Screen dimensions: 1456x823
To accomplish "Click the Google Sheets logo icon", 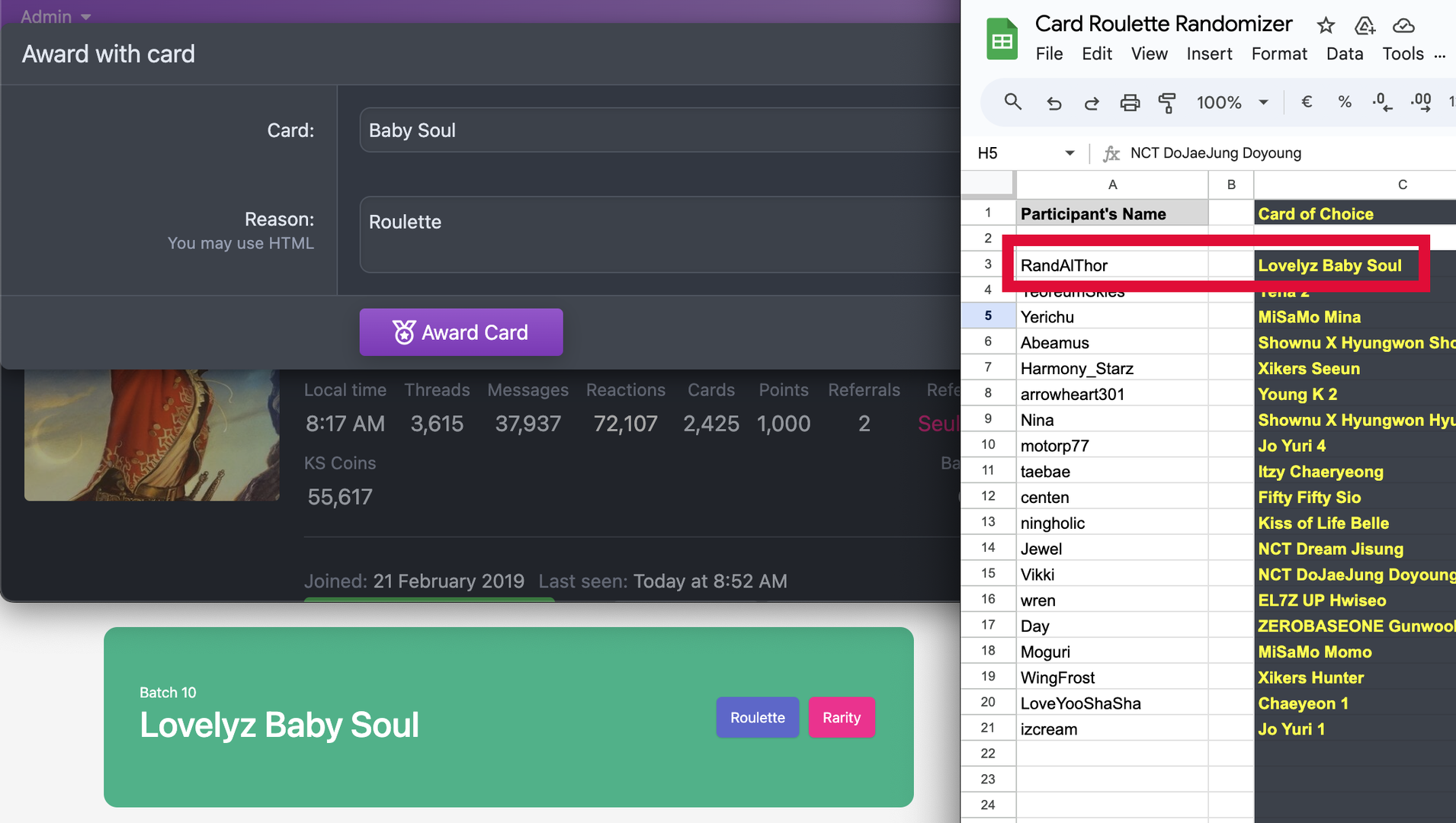I will pyautogui.click(x=1002, y=39).
